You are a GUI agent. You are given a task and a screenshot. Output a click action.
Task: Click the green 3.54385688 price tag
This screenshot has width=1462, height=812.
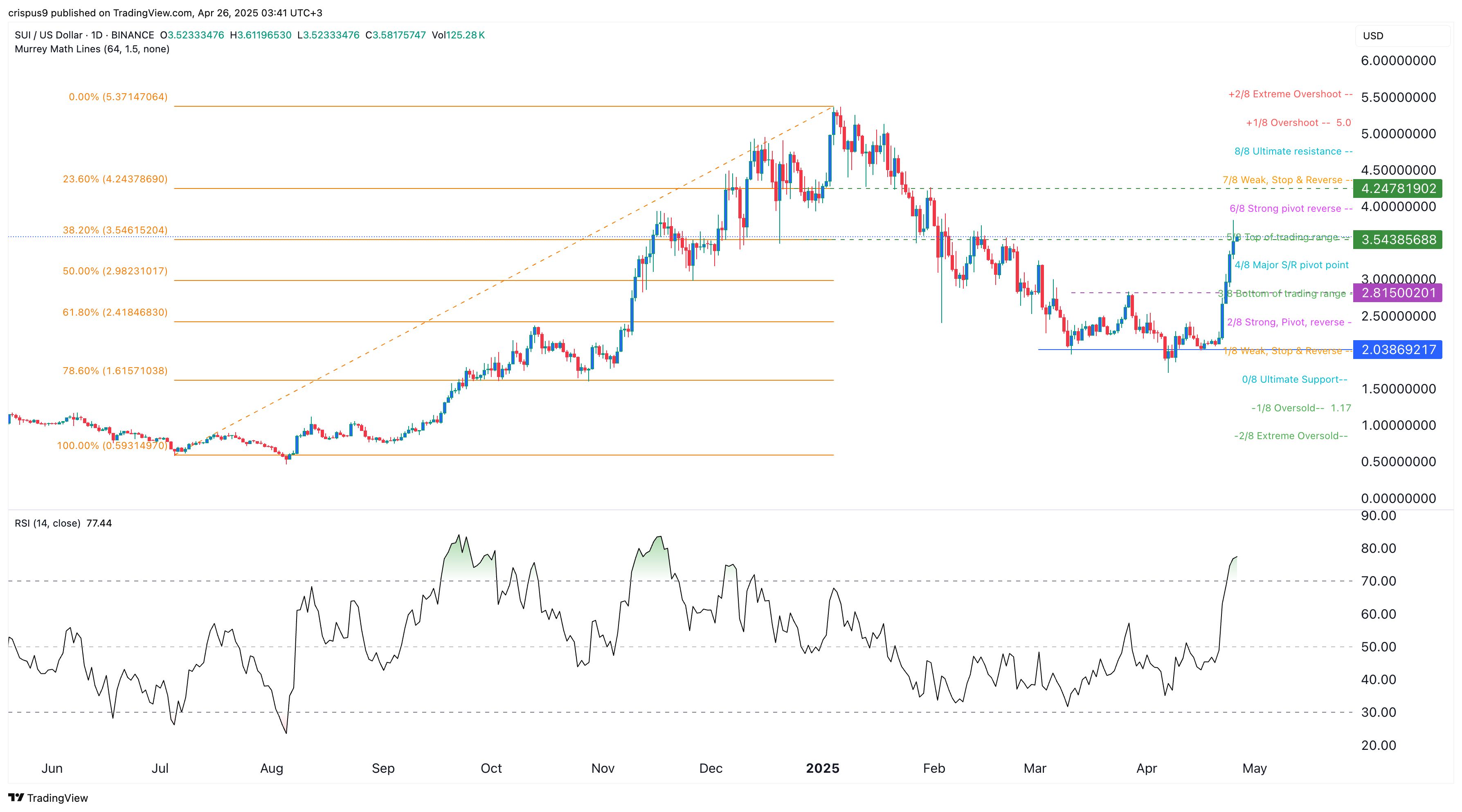click(1397, 240)
